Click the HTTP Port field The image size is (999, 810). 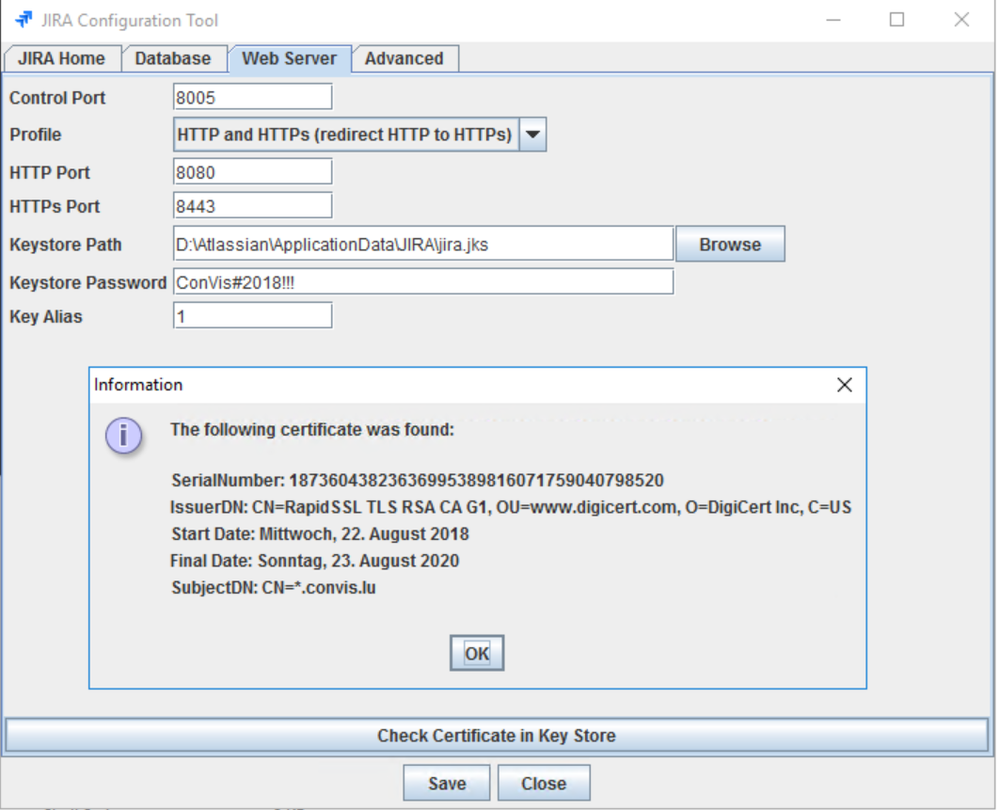252,172
